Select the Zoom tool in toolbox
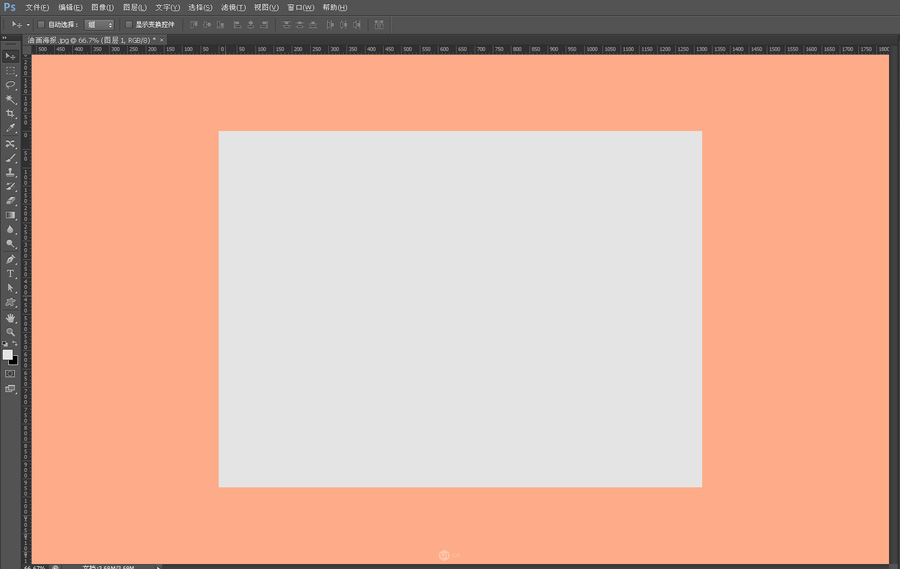 (10, 332)
